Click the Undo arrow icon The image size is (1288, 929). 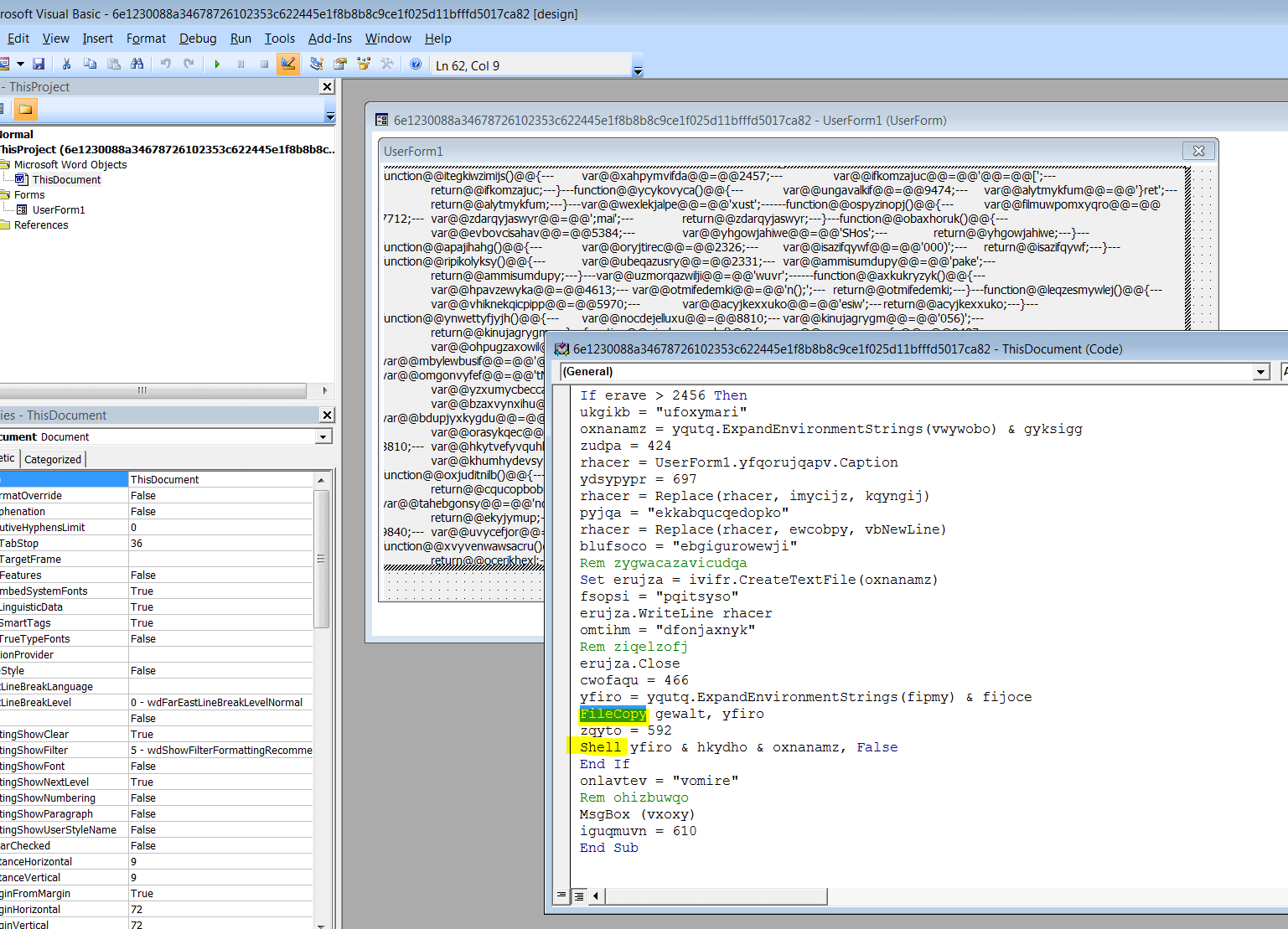pyautogui.click(x=166, y=64)
